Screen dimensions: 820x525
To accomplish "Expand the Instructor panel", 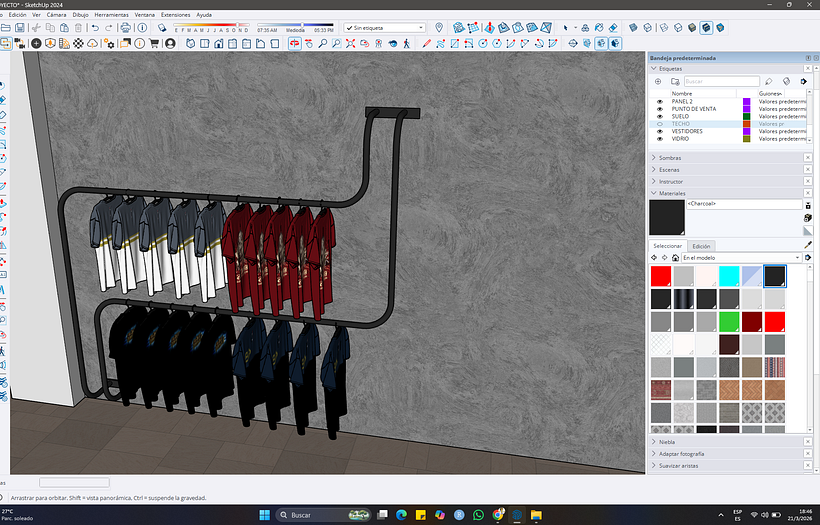I will point(654,181).
